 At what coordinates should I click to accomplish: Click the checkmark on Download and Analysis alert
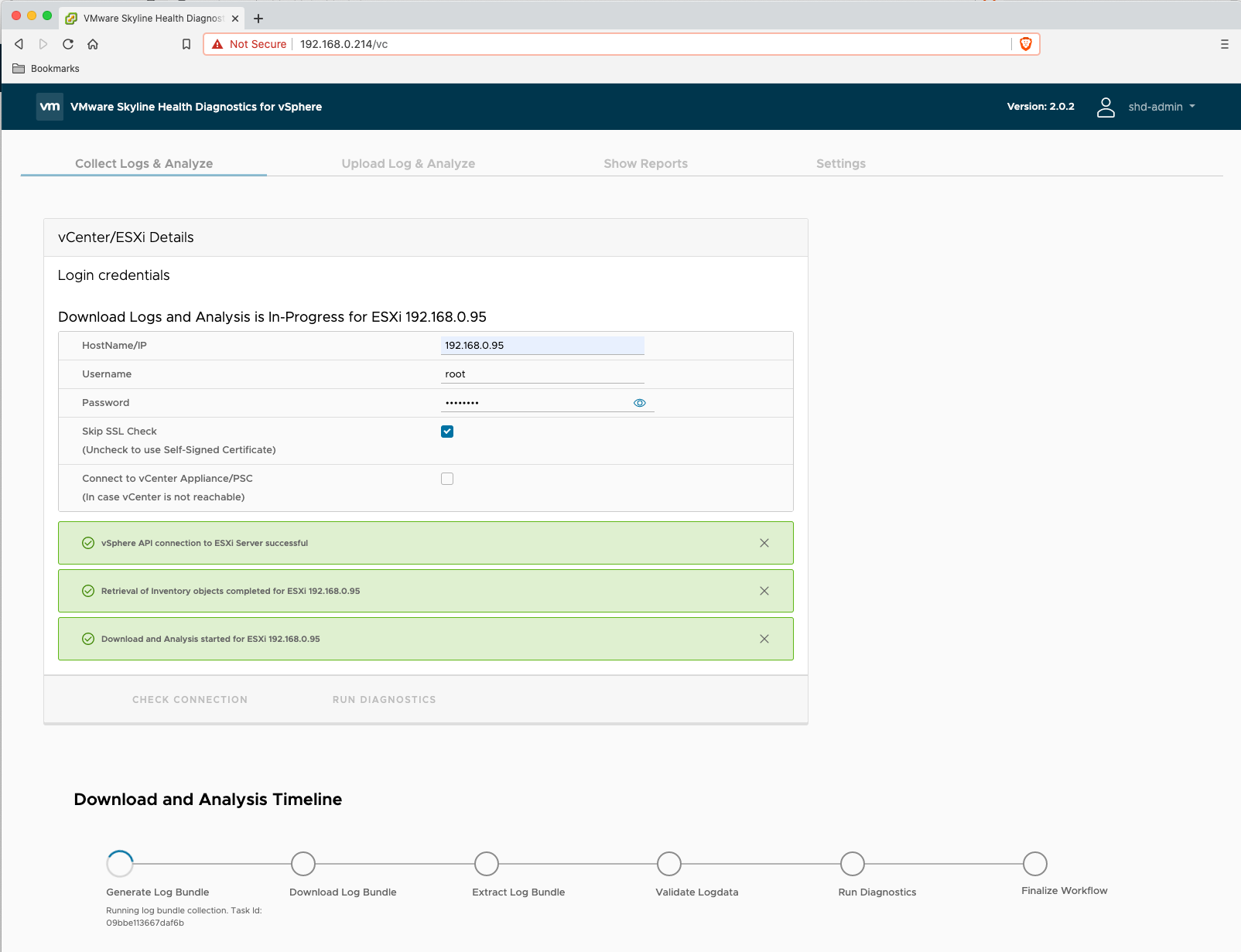[x=88, y=639]
